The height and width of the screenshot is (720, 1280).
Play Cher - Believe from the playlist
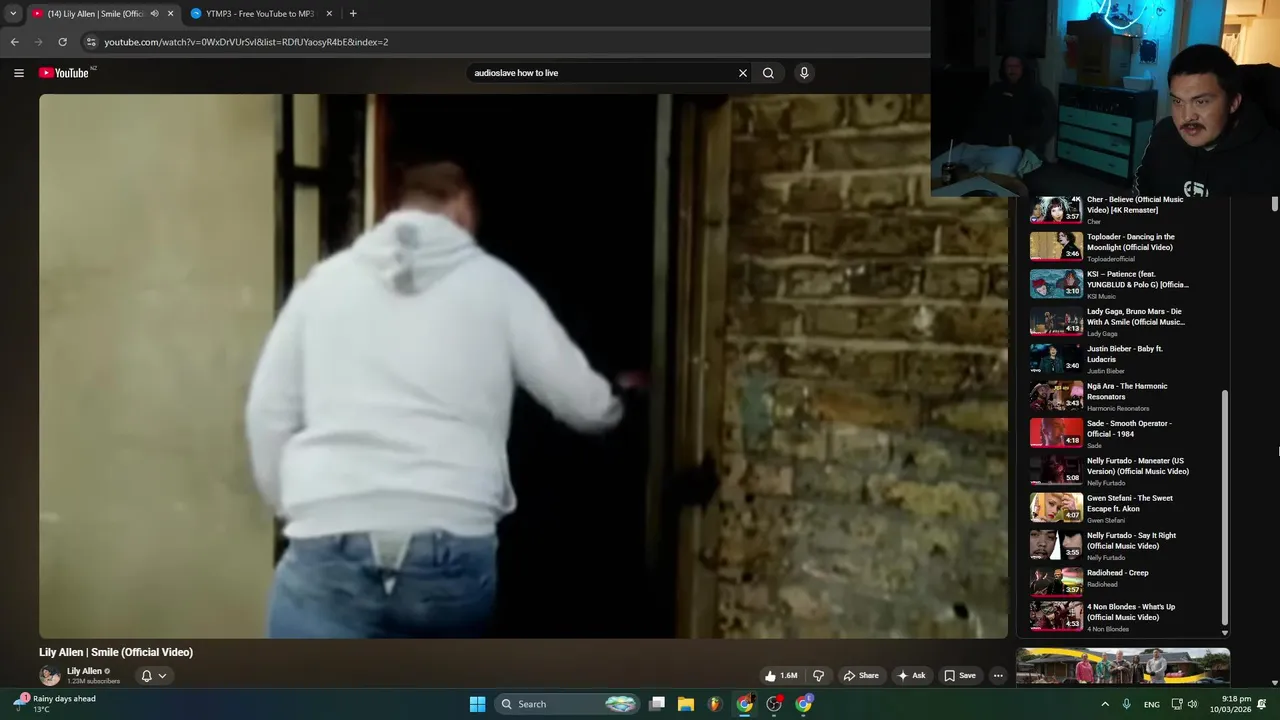coord(1111,209)
